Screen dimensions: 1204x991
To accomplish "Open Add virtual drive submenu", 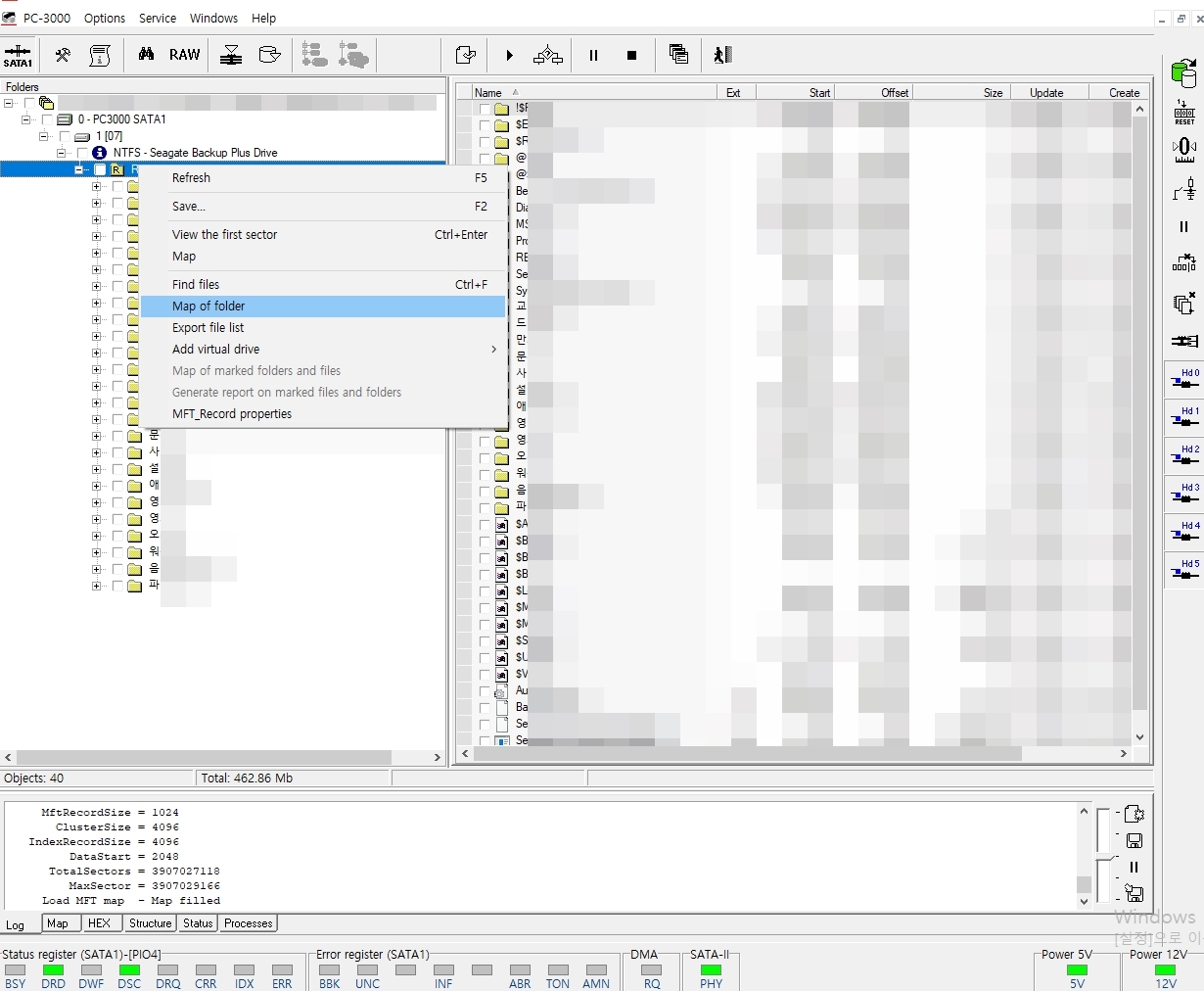I will click(323, 350).
